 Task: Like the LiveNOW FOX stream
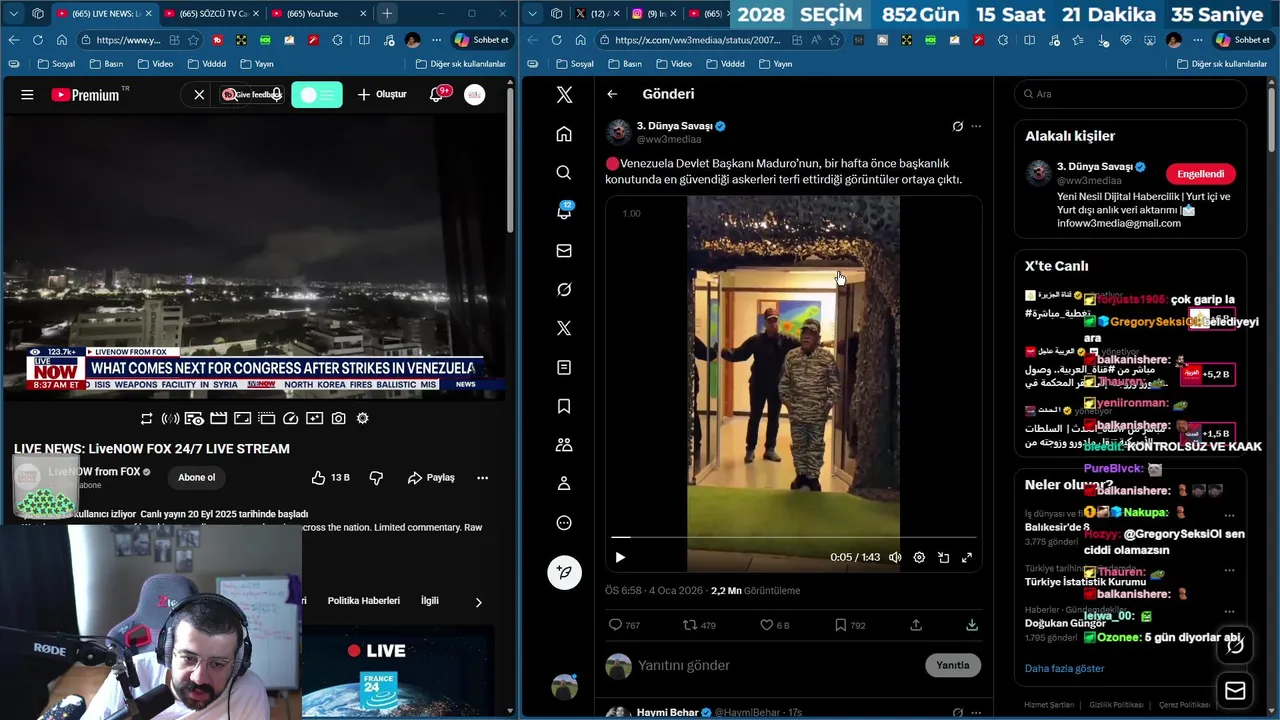click(x=330, y=478)
